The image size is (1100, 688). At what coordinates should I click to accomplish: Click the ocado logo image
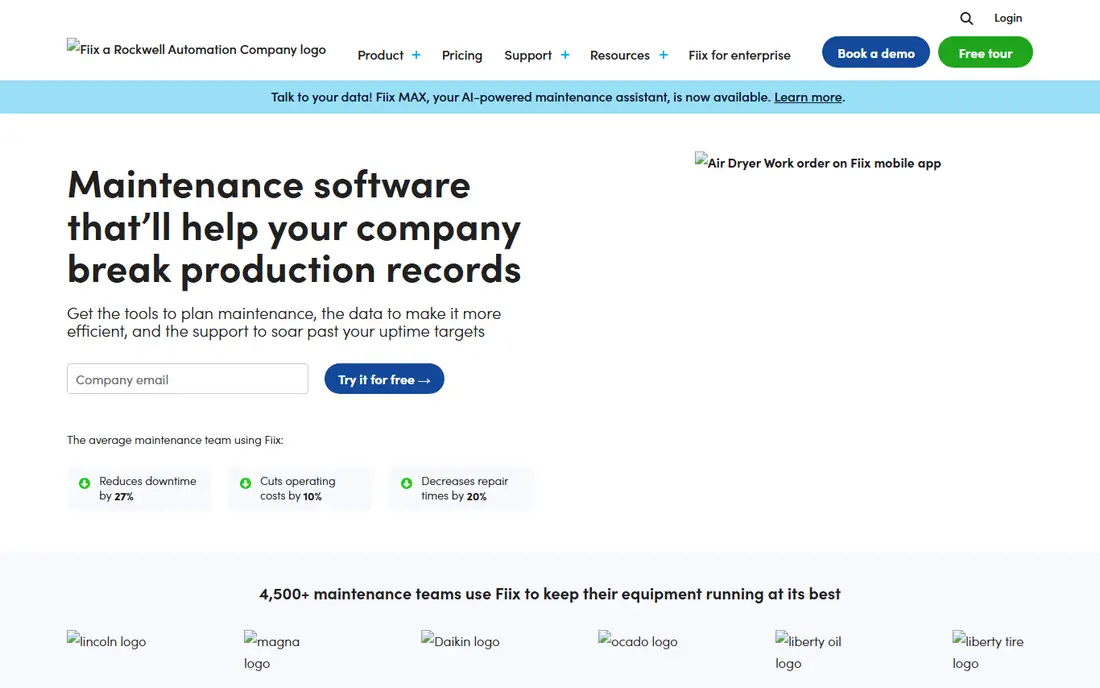[x=638, y=641]
